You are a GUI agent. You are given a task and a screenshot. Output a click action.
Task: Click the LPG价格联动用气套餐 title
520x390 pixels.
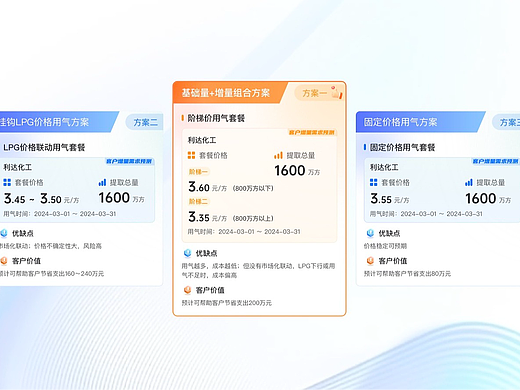point(44,147)
